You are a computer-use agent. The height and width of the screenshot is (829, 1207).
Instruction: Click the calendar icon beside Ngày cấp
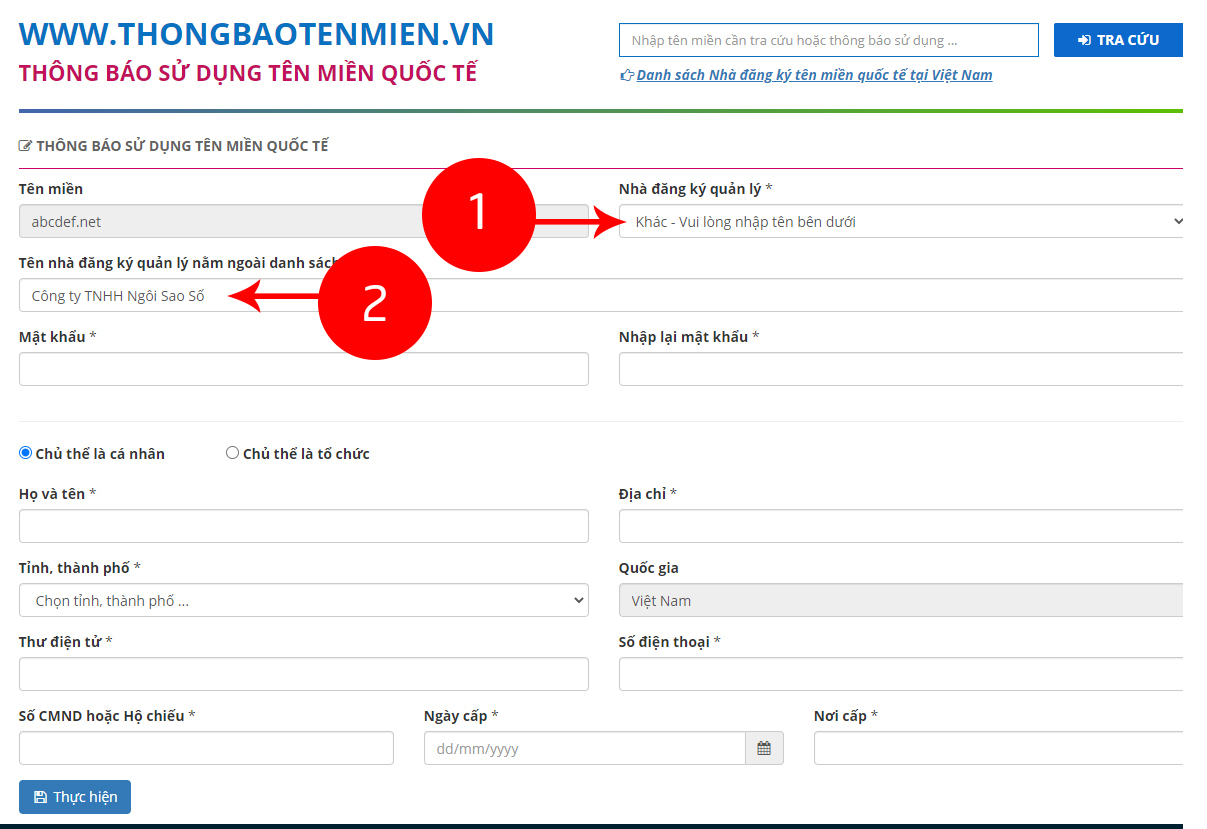[x=764, y=748]
